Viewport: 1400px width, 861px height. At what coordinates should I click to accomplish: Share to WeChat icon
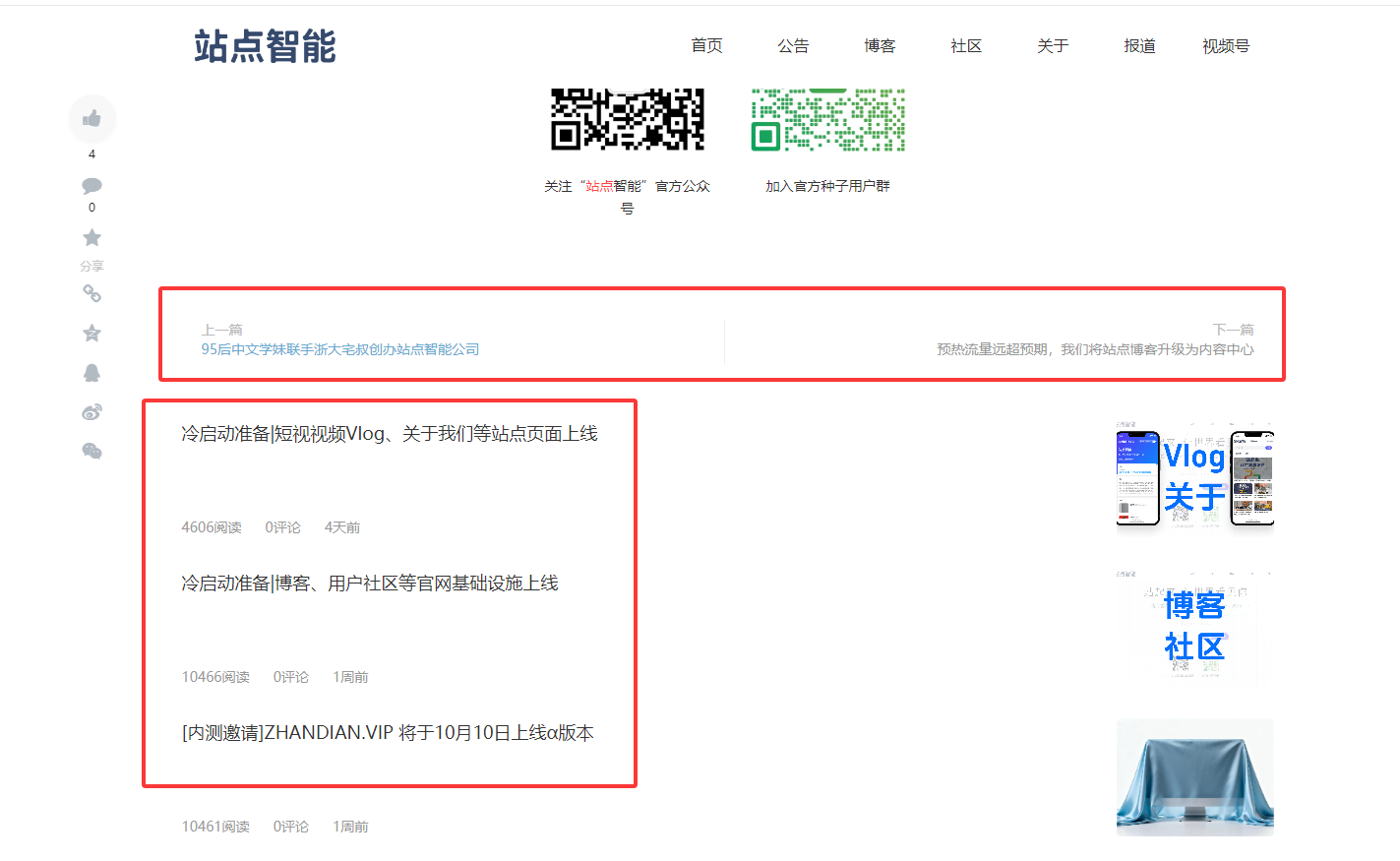pyautogui.click(x=92, y=451)
